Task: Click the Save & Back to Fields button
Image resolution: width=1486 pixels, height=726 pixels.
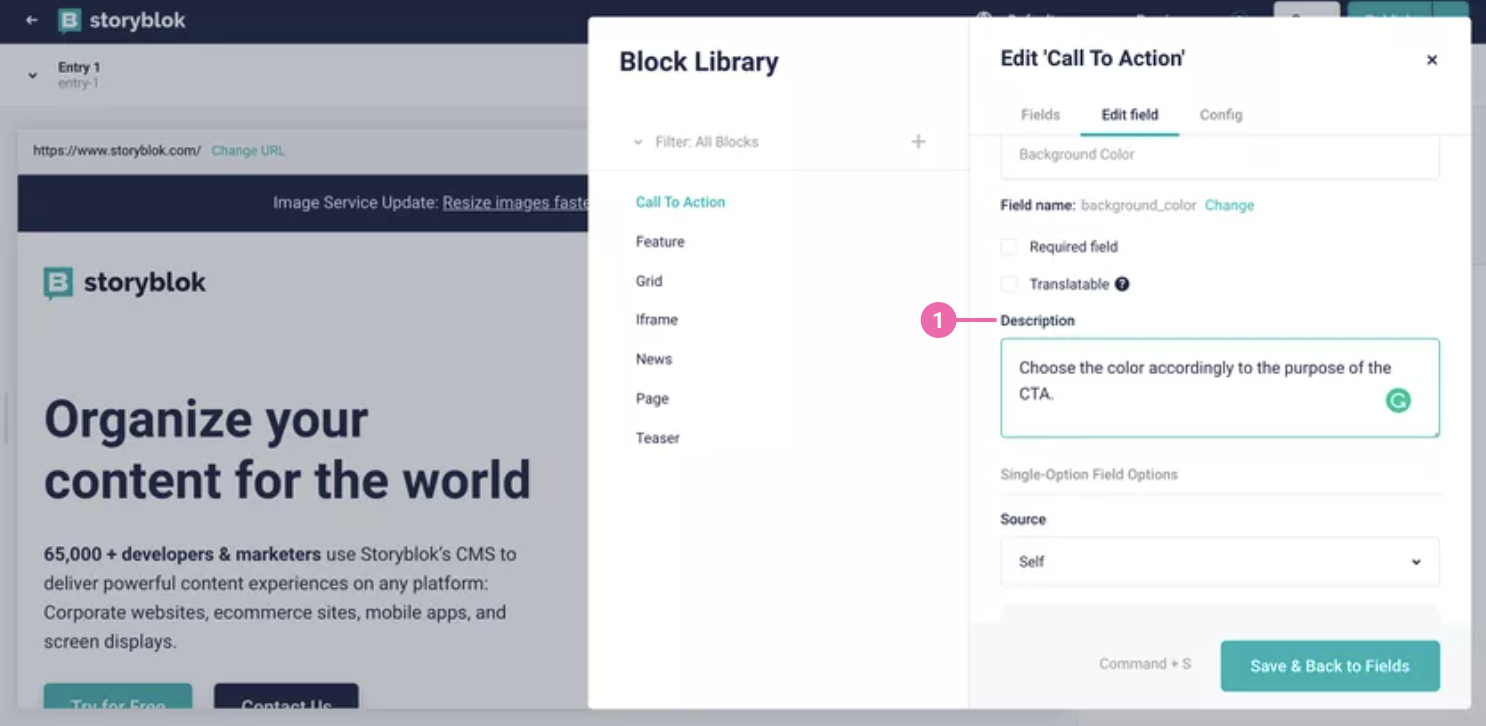Action: [x=1330, y=665]
